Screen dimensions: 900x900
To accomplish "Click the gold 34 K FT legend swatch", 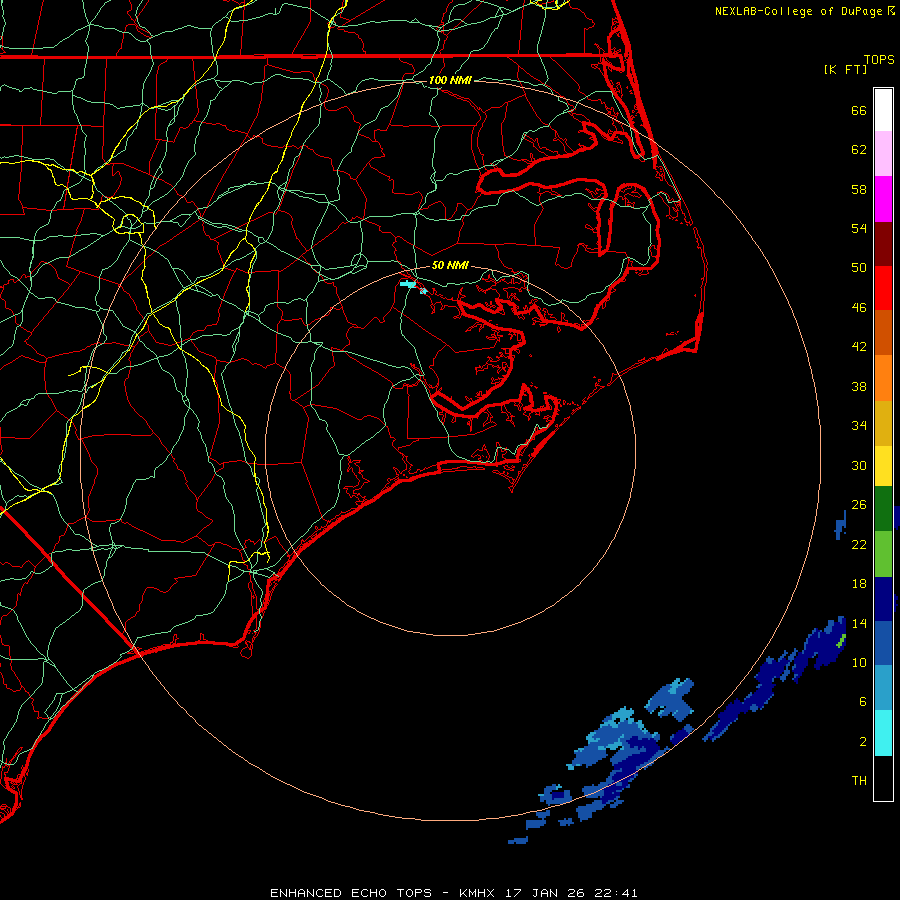I will tap(883, 423).
